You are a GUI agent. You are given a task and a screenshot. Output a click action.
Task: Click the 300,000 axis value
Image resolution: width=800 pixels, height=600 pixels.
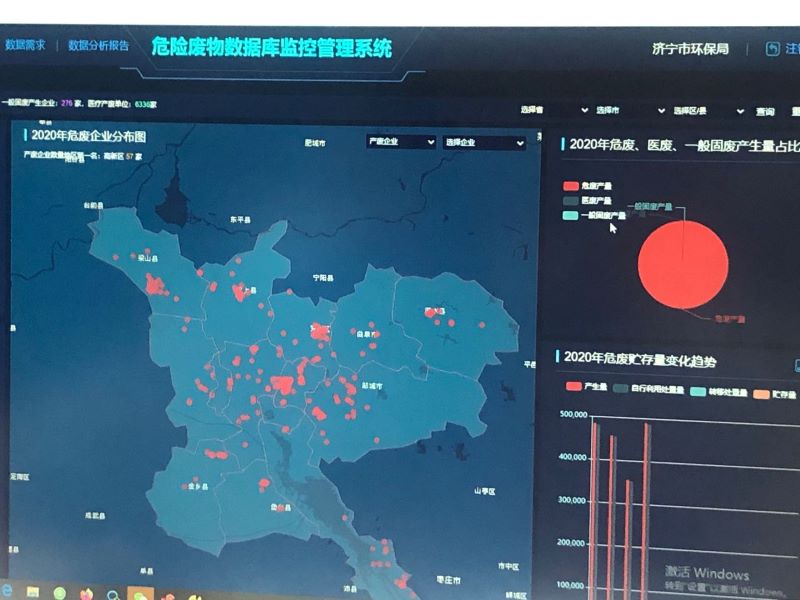(x=571, y=500)
